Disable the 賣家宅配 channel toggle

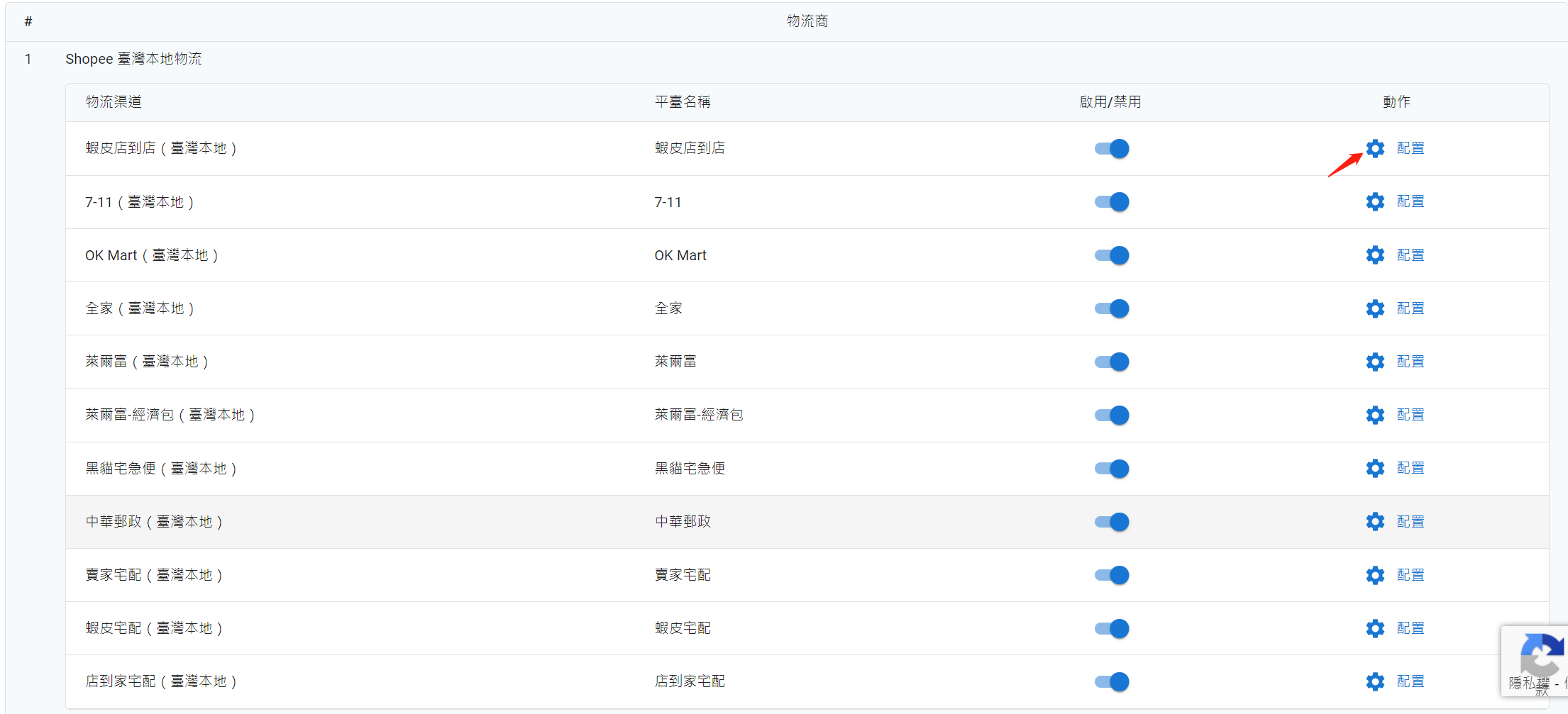point(1112,575)
